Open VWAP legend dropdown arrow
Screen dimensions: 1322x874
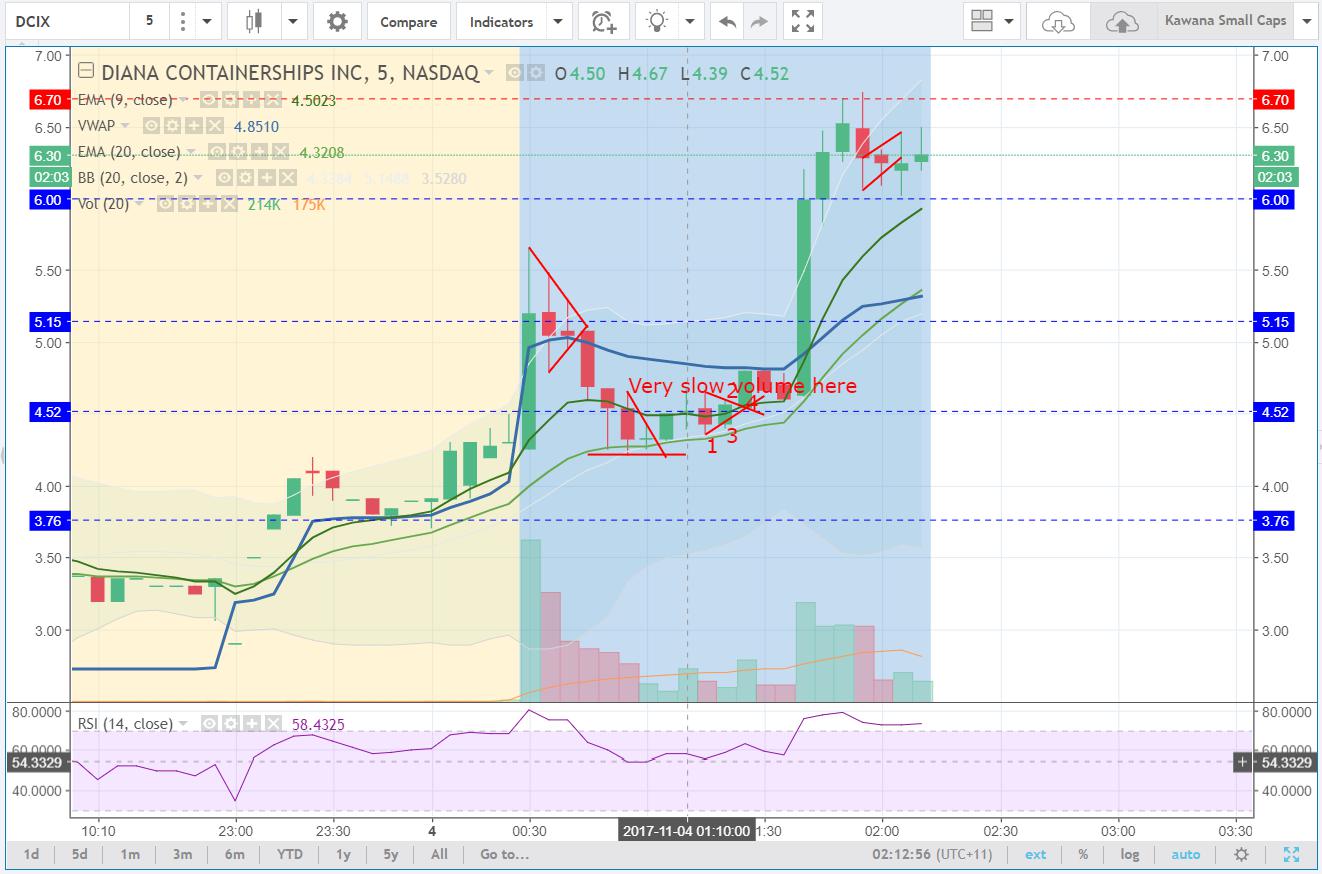pos(125,126)
